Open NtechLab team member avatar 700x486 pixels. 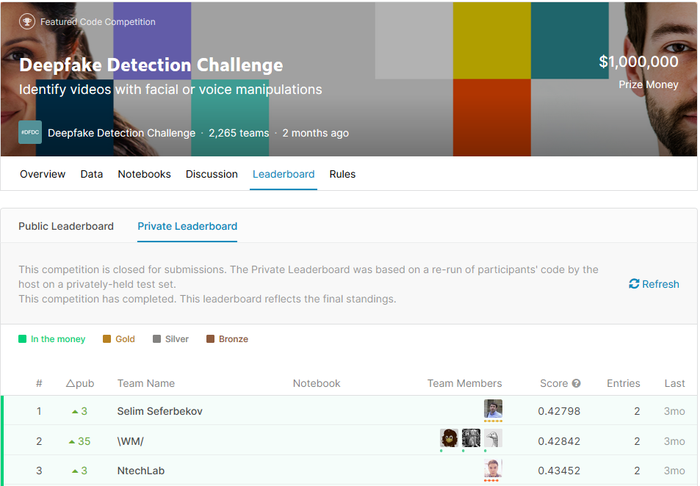(x=493, y=468)
